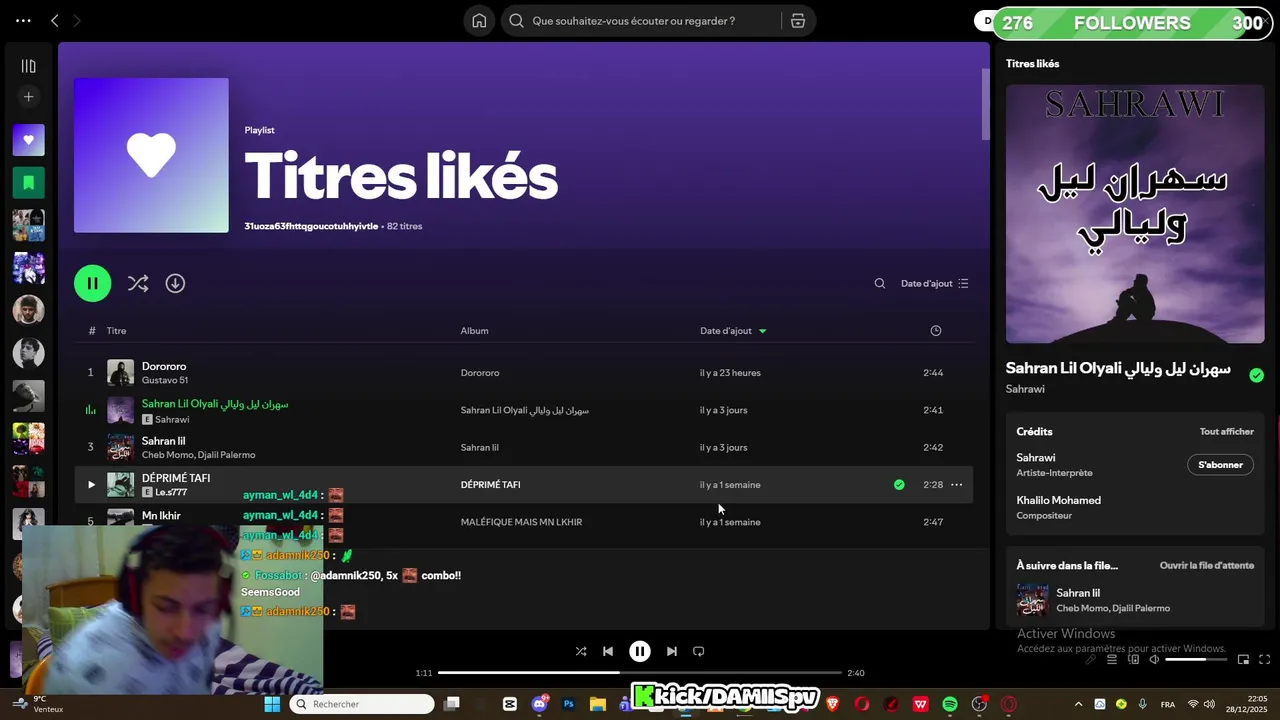The image size is (1280, 720).
Task: Open Spotify from the taskbar
Action: coord(950,704)
